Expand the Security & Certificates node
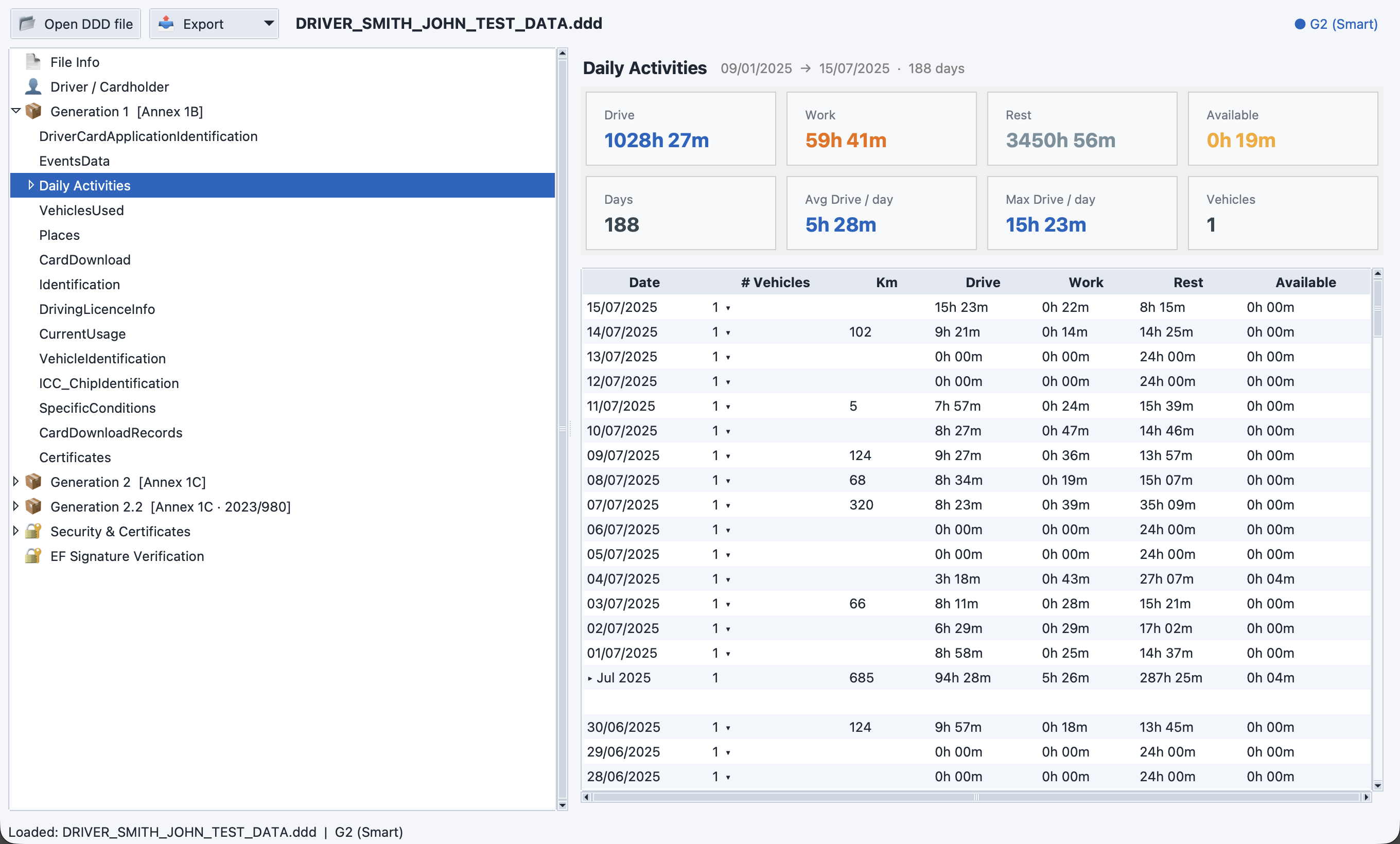 [x=16, y=531]
